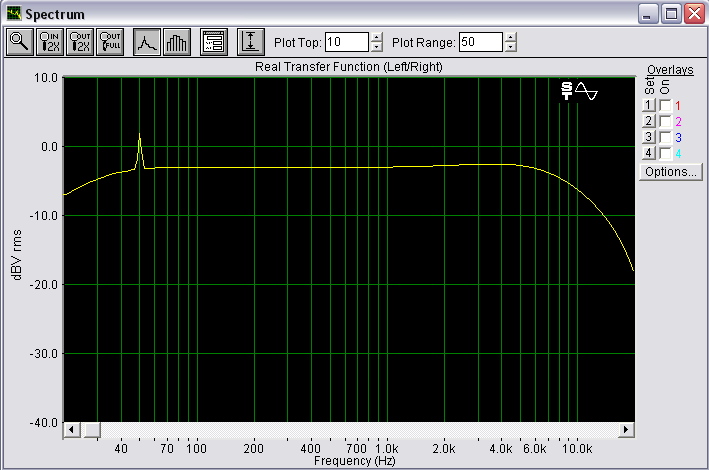Switch to line graph display mode
Screen dimensions: 709x470
click(x=147, y=42)
